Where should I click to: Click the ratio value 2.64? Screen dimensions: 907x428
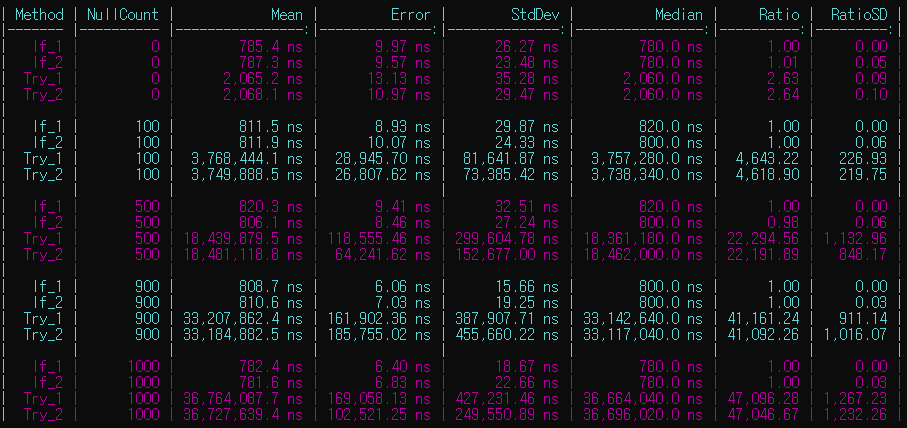(x=784, y=94)
